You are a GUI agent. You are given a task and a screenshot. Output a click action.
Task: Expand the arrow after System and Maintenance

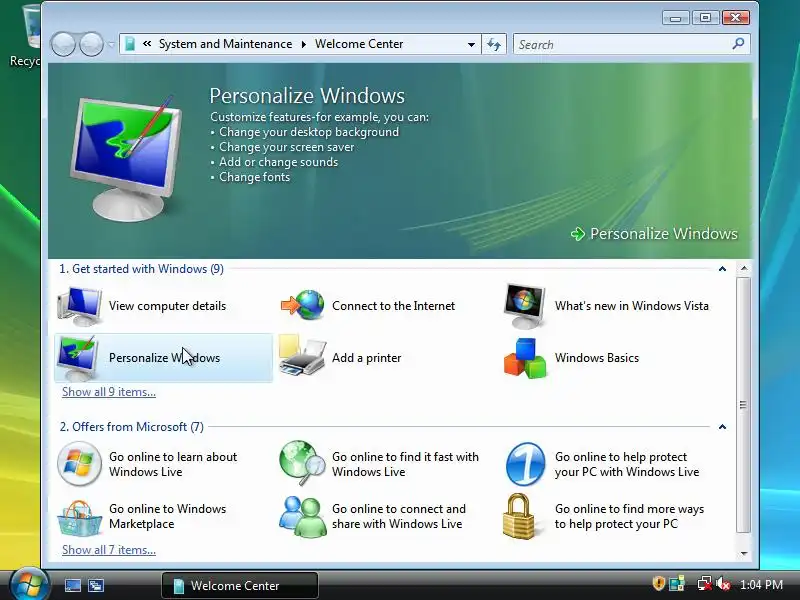(304, 44)
